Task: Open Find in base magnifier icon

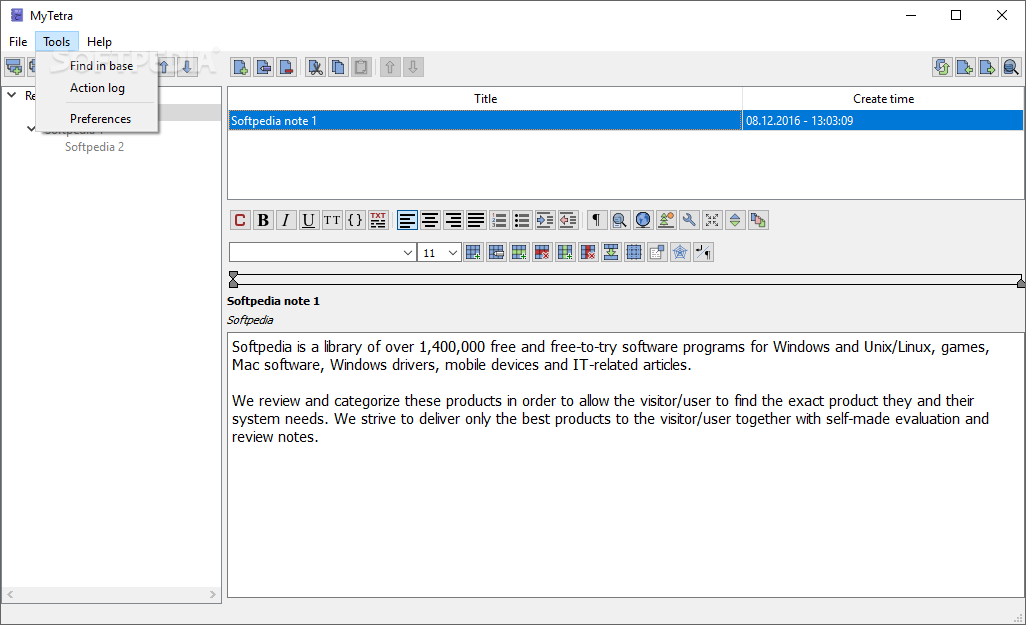Action: (1011, 67)
